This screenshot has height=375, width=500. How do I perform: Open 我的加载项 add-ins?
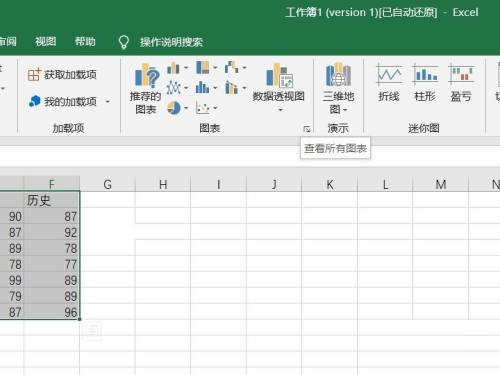(x=62, y=101)
